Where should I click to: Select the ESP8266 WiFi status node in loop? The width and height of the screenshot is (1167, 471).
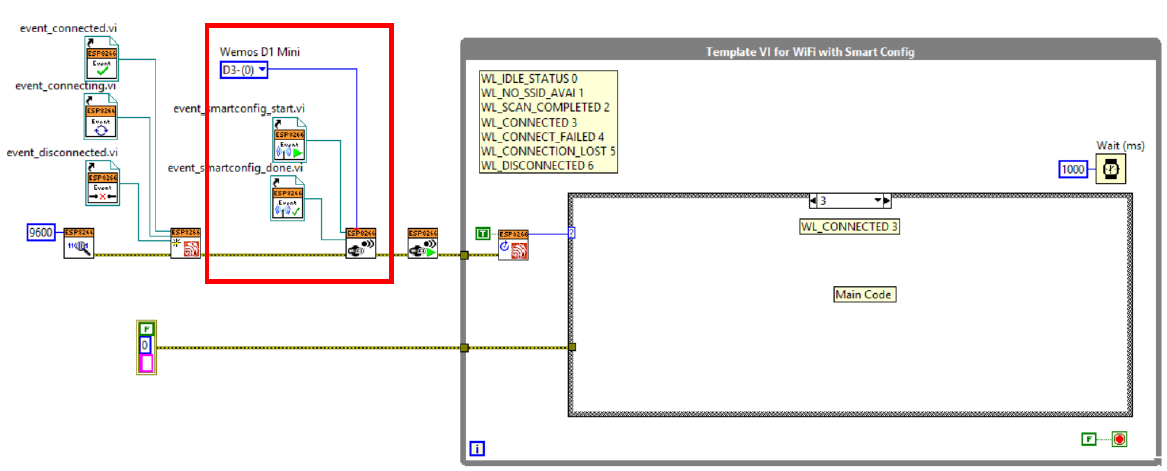[512, 243]
